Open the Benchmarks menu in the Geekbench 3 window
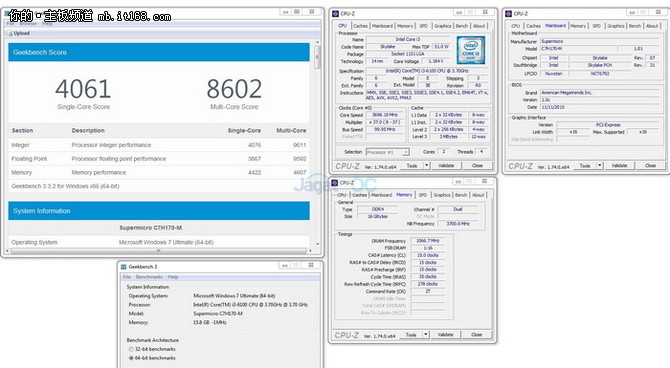 (x=149, y=277)
